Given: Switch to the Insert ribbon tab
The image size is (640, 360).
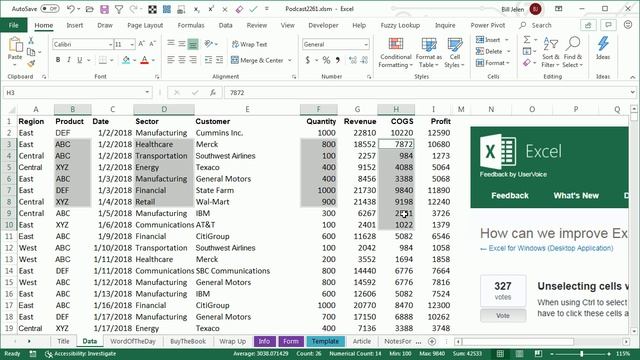Looking at the screenshot, I should 75,25.
